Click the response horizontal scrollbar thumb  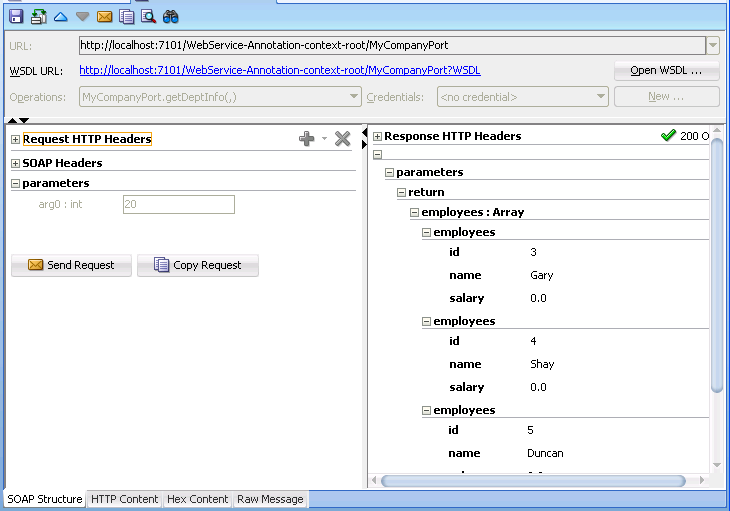click(x=533, y=481)
